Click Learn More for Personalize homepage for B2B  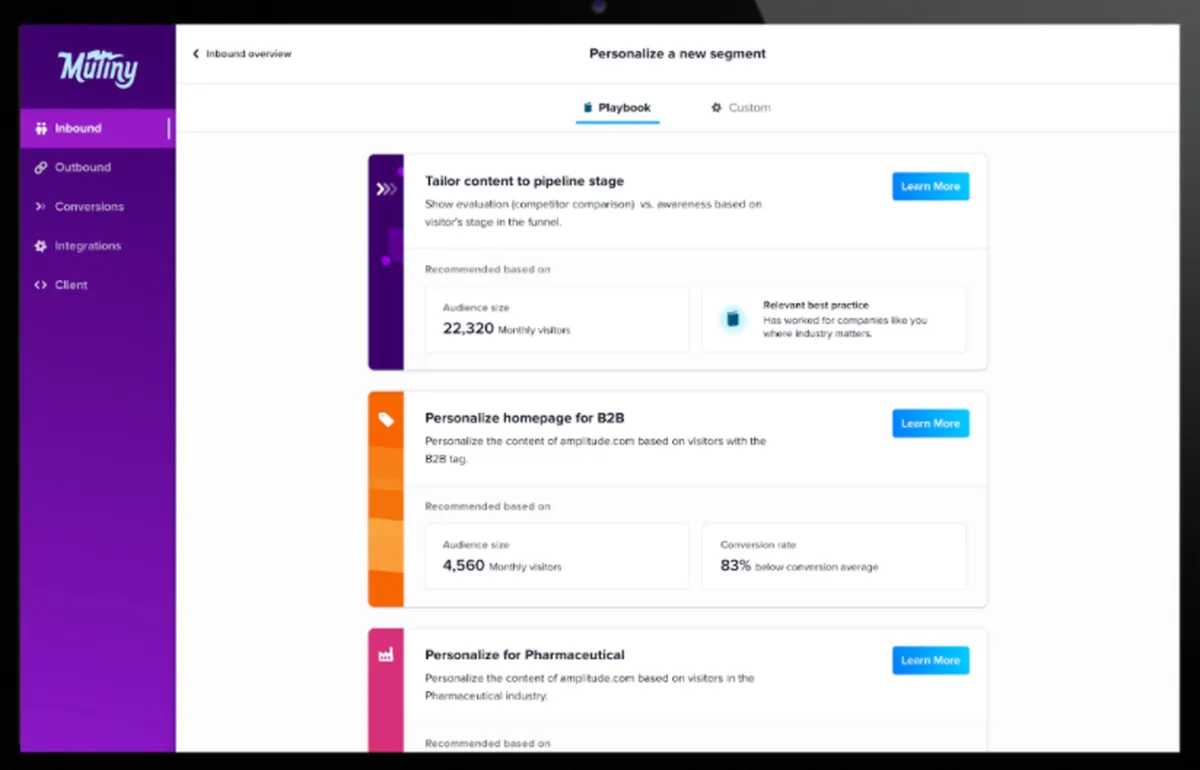click(930, 423)
